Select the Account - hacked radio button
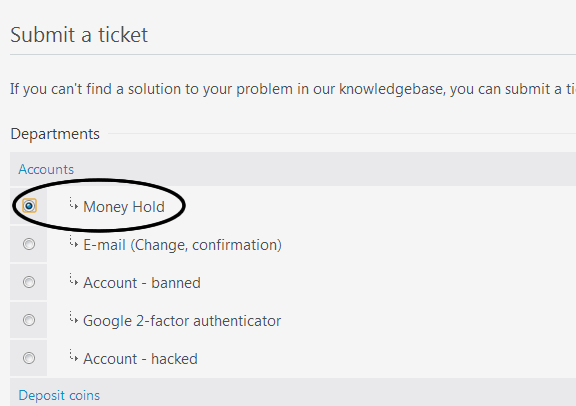Viewport: 576px width, 406px height. point(29,358)
